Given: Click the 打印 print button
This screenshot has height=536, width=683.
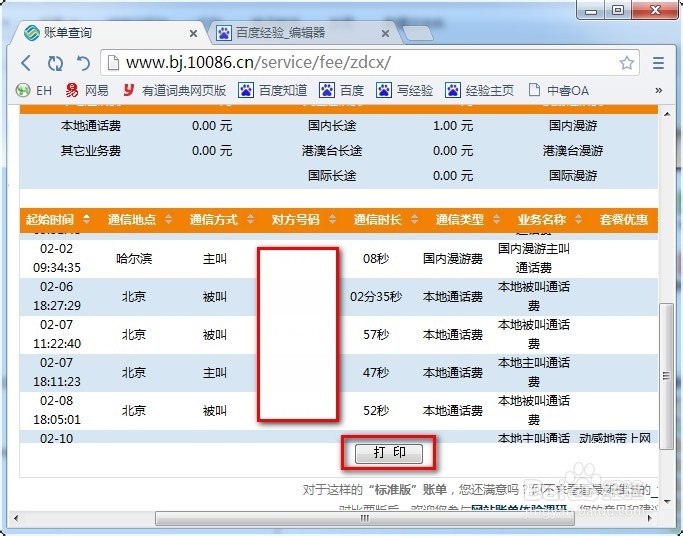Looking at the screenshot, I should 389,453.
